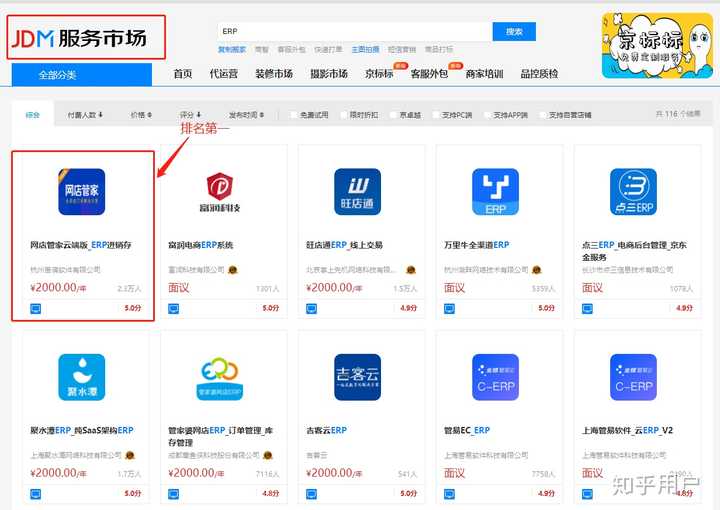Open the 聚水潭 water-drop logo

coord(82,377)
